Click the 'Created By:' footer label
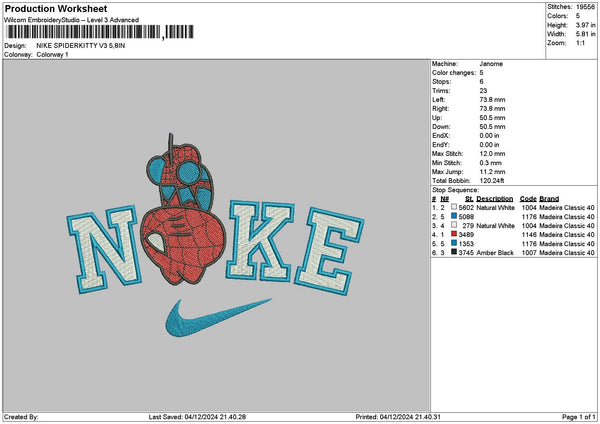The width and height of the screenshot is (600, 424). (x=21, y=417)
